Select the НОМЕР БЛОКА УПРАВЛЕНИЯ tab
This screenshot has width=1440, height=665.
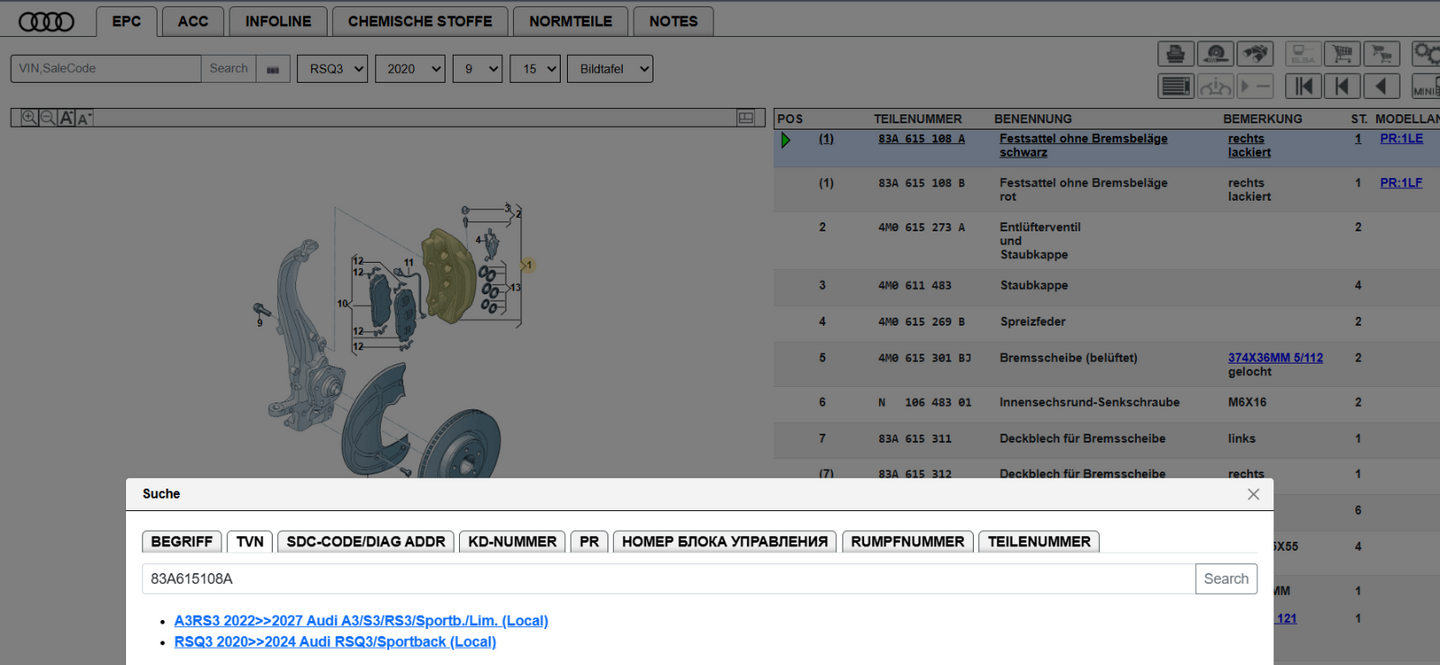(x=725, y=541)
